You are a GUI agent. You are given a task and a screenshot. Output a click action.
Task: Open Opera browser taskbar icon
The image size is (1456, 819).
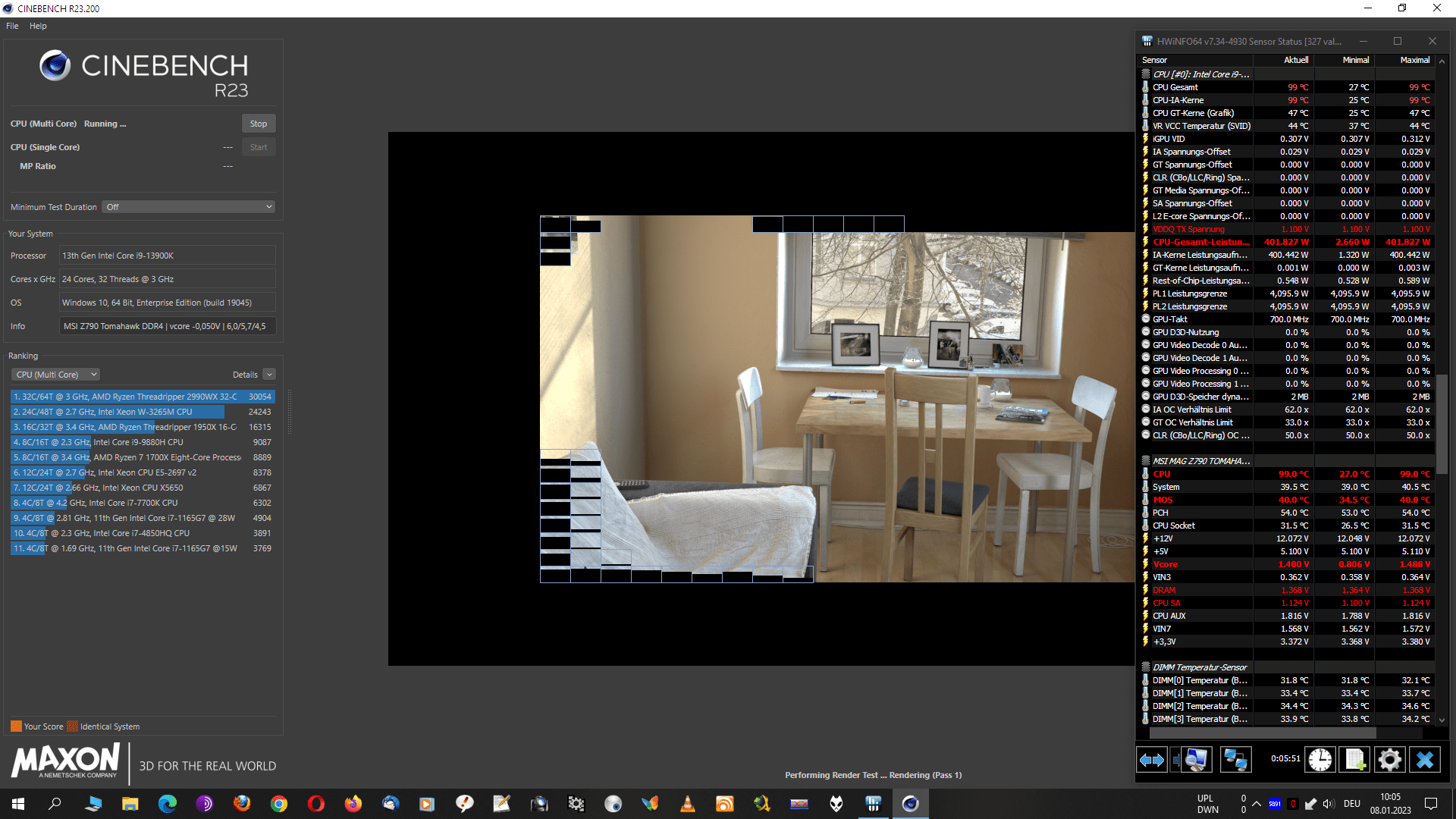pyautogui.click(x=316, y=804)
